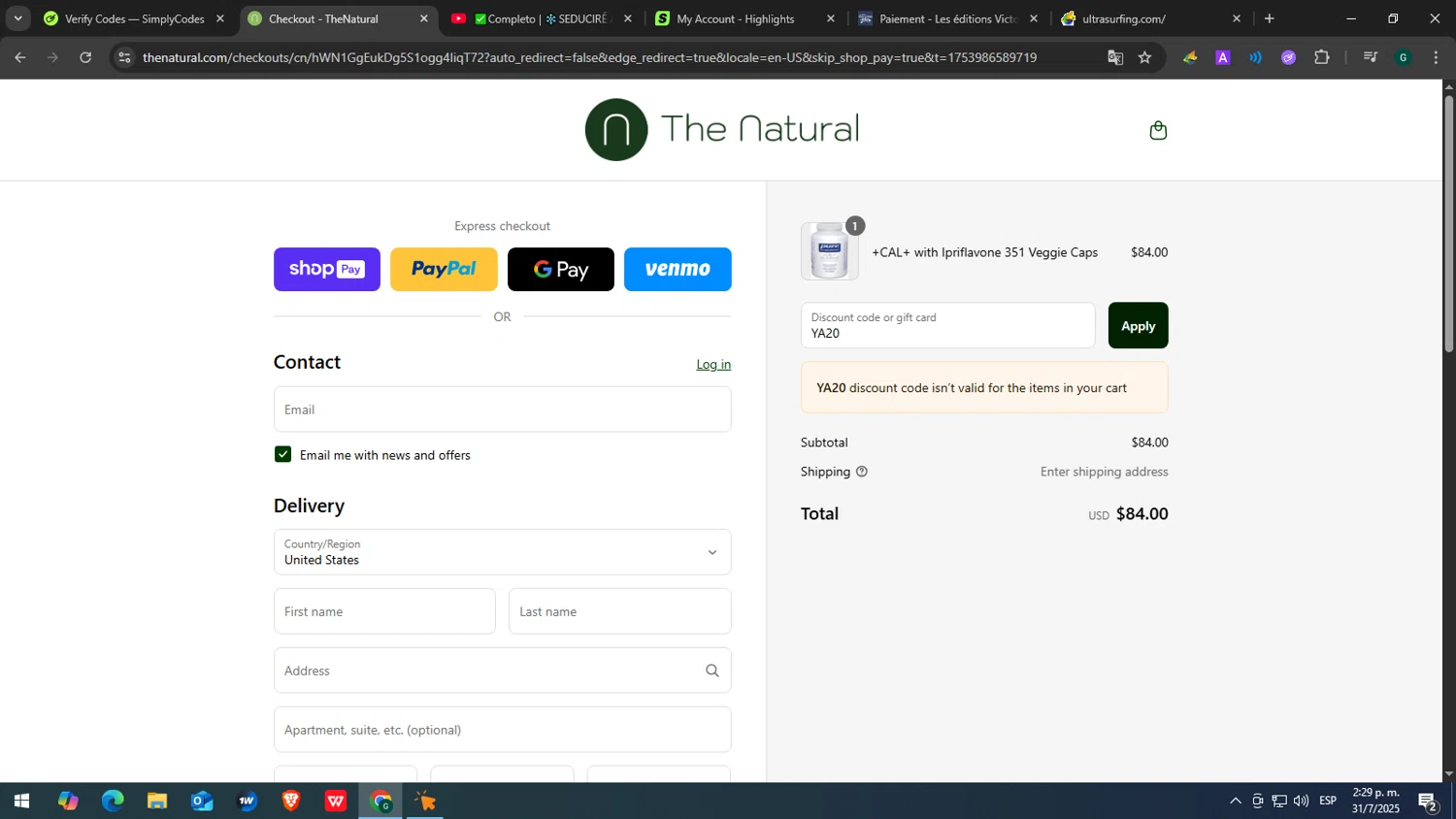
Task: Open the shopping cart bag icon
Action: point(1158,130)
